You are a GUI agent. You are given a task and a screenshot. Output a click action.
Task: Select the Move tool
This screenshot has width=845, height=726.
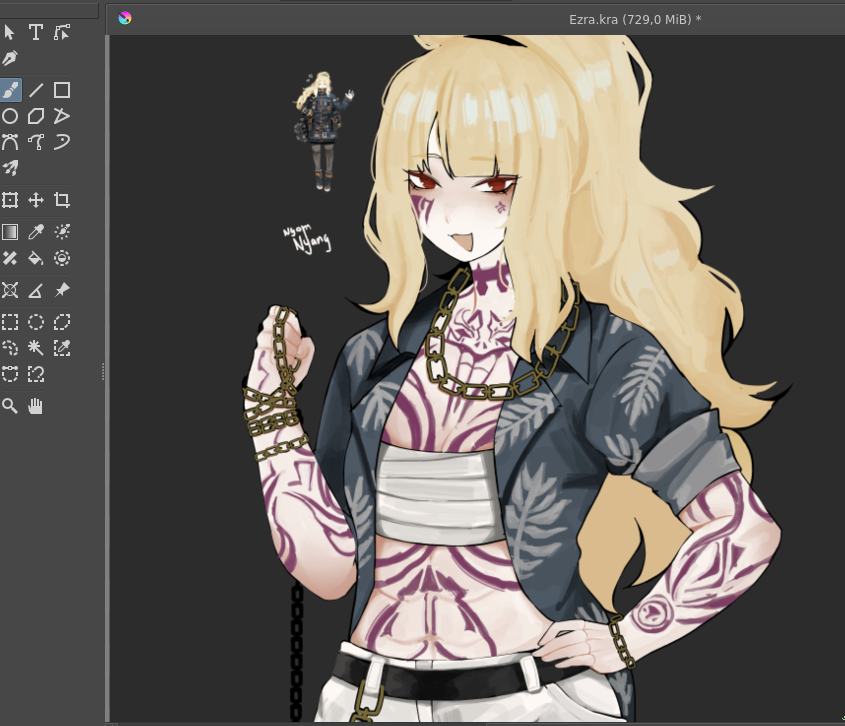point(36,200)
